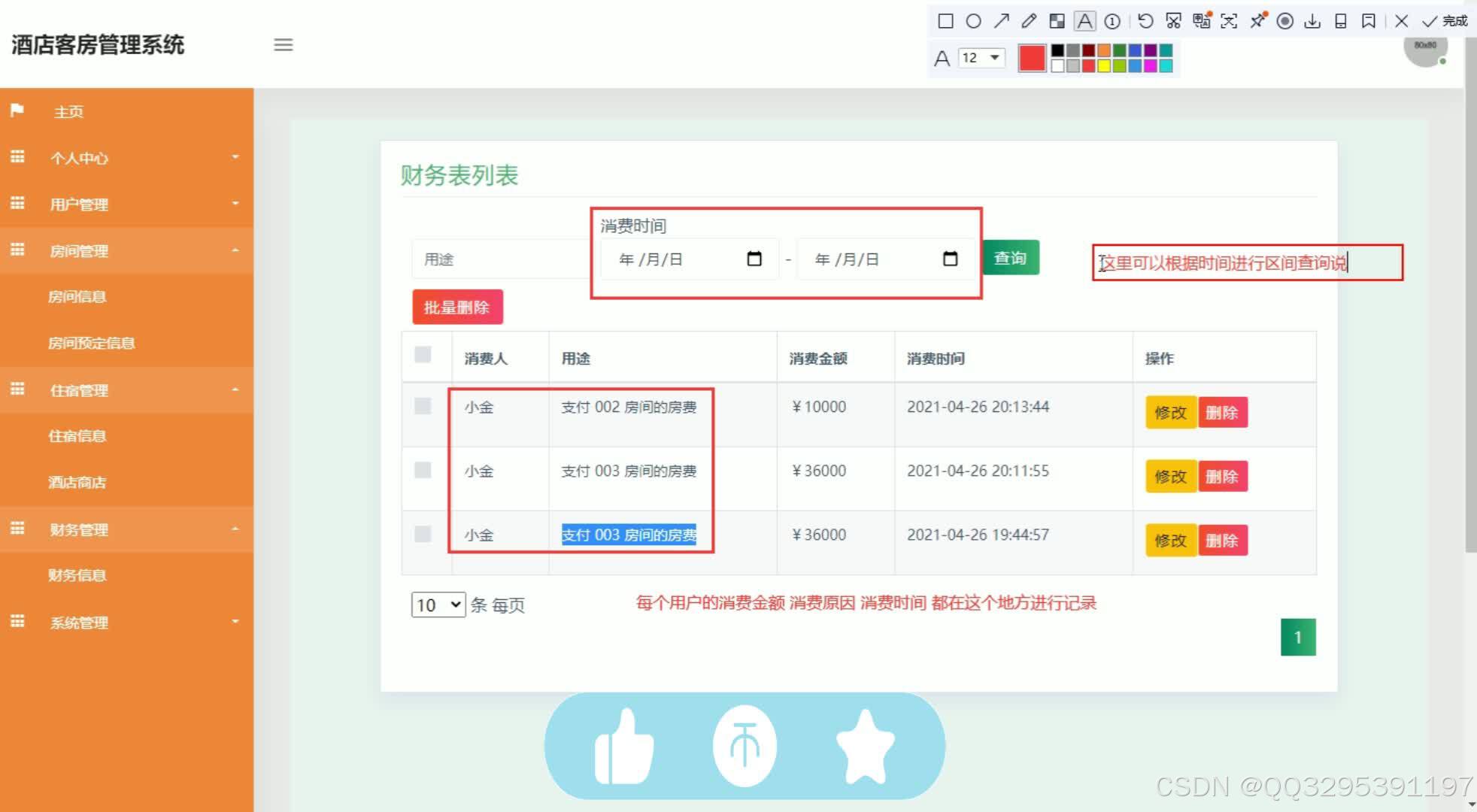This screenshot has width=1477, height=812.
Task: Expand the 个人中心 sidebar menu
Action: tap(126, 158)
